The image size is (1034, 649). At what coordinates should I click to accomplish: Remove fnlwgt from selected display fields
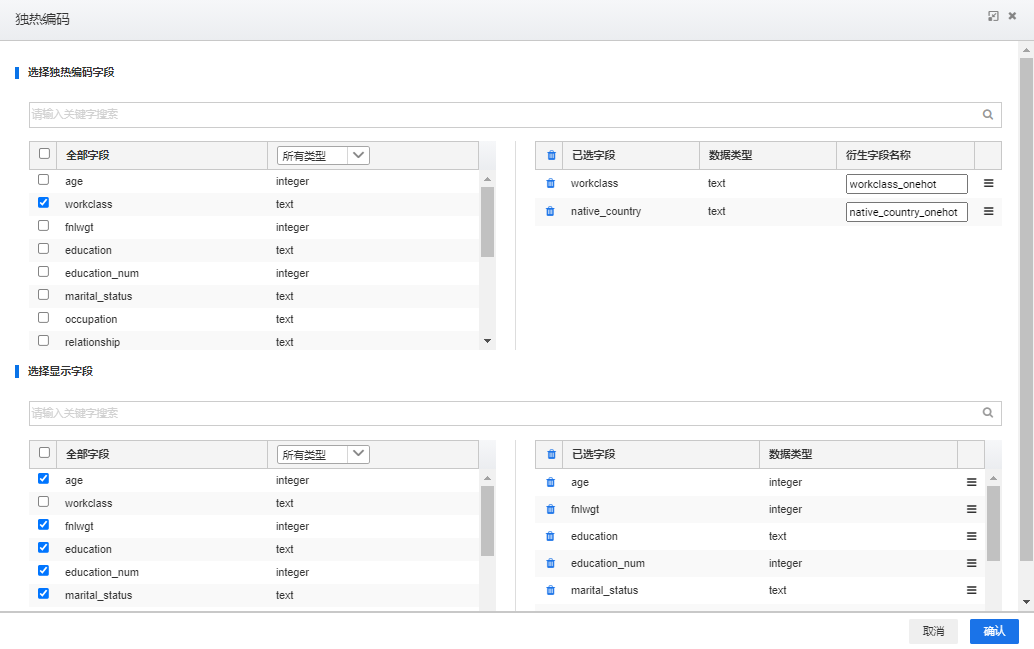pos(551,509)
